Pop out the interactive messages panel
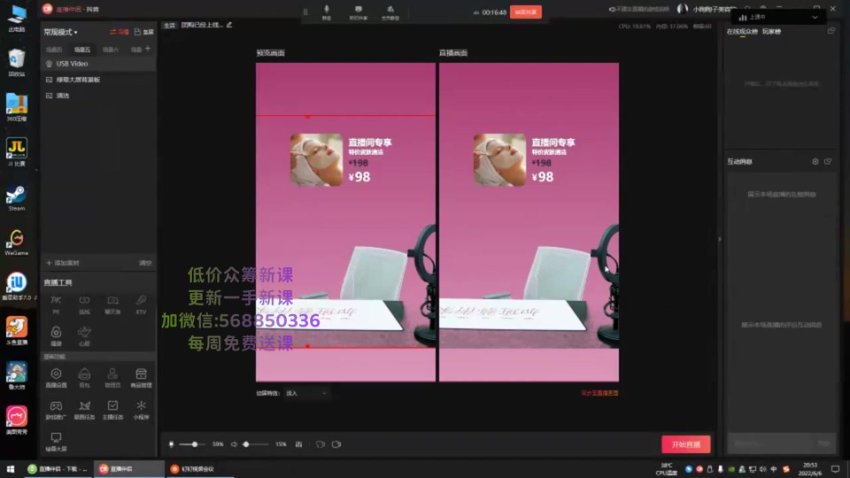Viewport: 850px width, 478px height. 828,162
